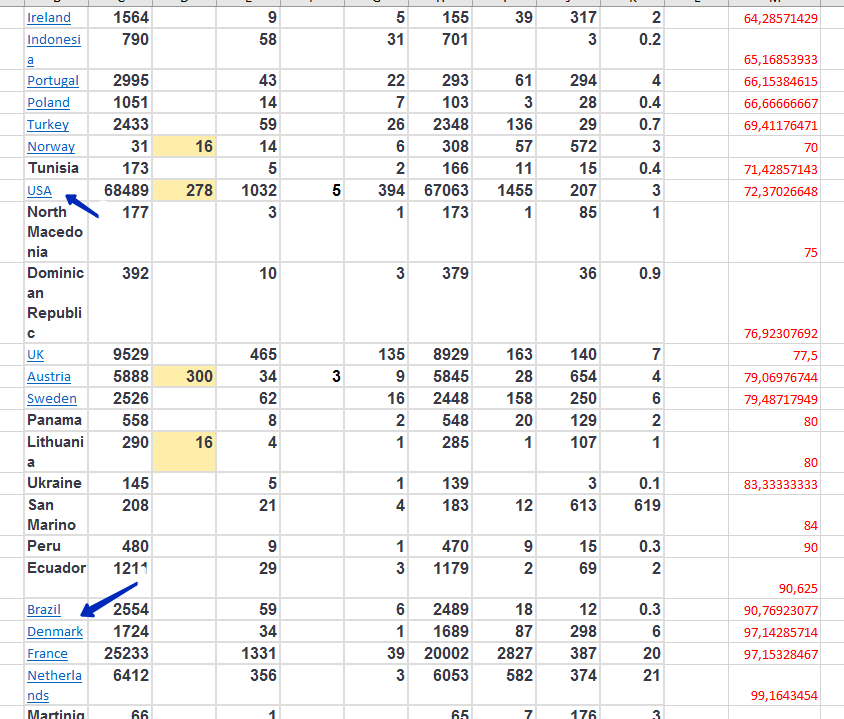Click the UK country link

[36, 355]
